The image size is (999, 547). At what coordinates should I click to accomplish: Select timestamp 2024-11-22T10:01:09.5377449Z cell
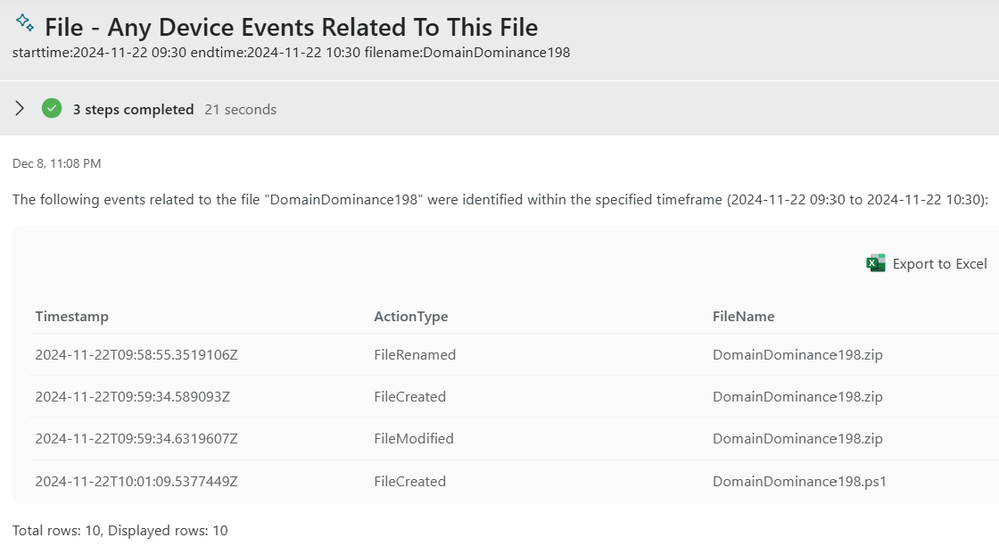(x=136, y=481)
